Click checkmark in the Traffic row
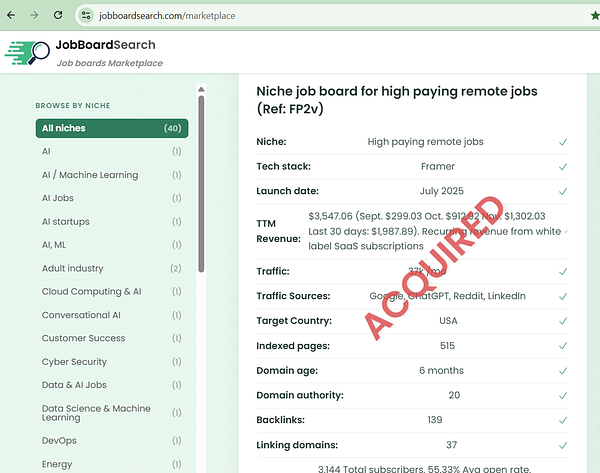Image resolution: width=600 pixels, height=473 pixels. point(563,272)
